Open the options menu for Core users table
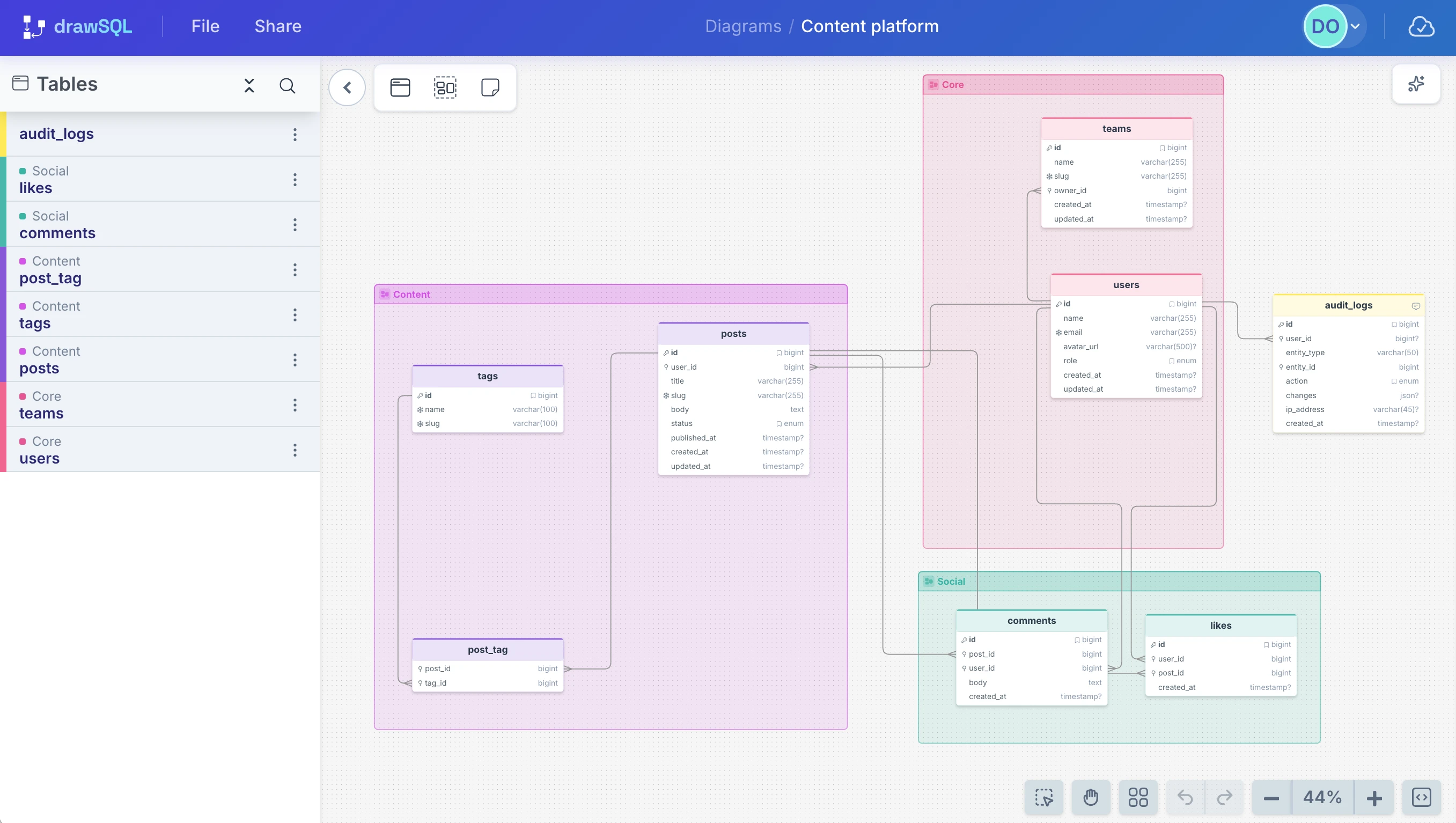This screenshot has width=1456, height=823. pyautogui.click(x=295, y=450)
